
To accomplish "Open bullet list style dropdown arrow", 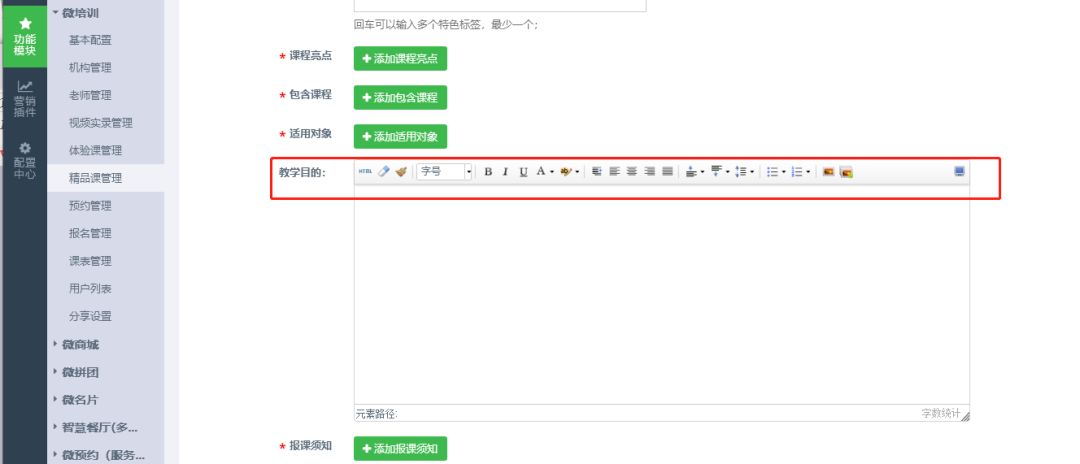I will point(784,172).
